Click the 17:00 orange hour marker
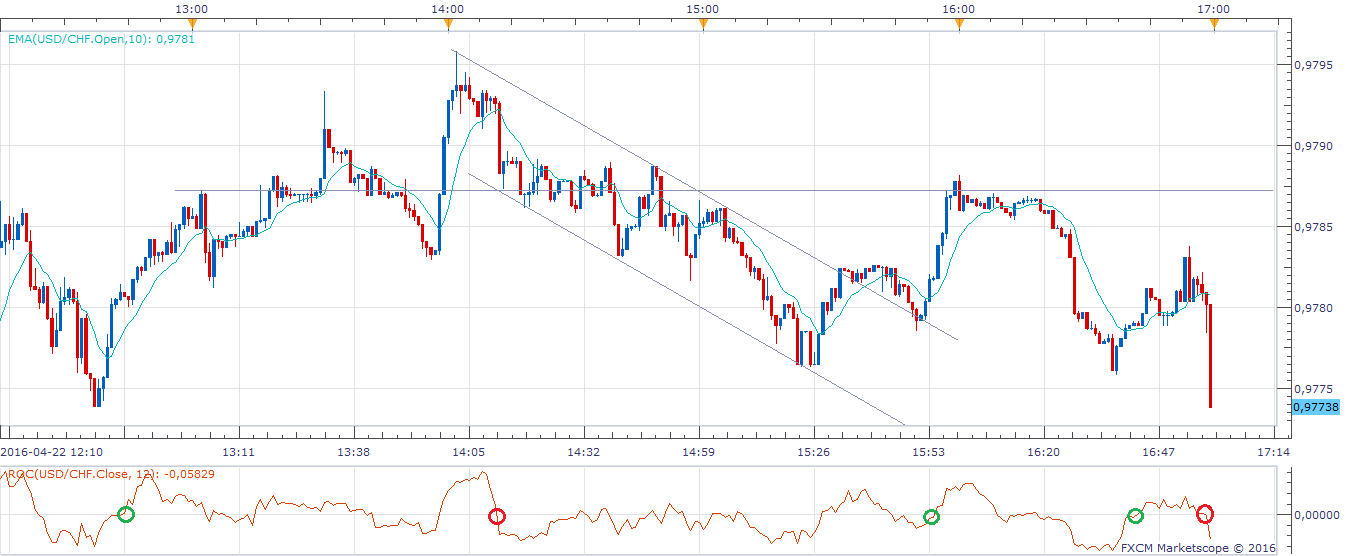This screenshot has height=556, width=1349. [x=1214, y=23]
